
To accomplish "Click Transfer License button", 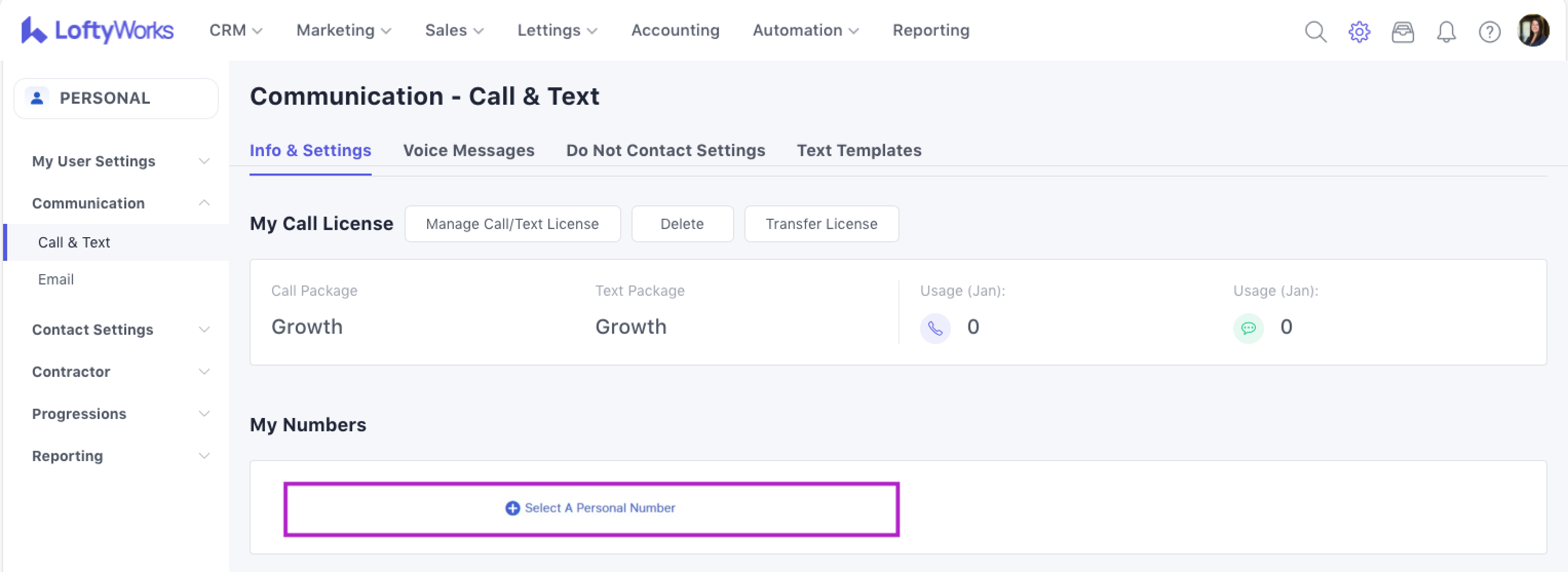I will 821,224.
